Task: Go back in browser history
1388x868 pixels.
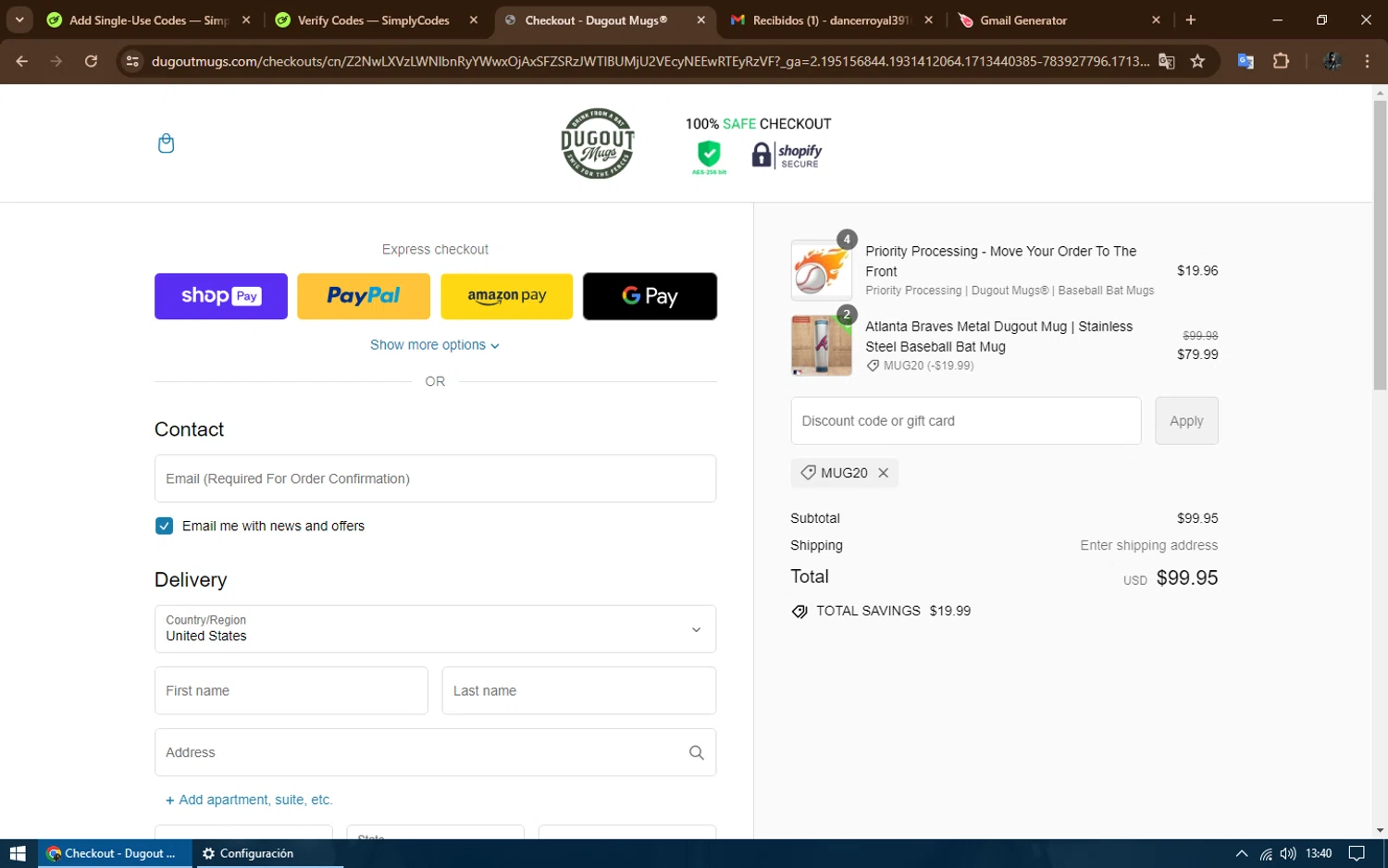Action: tap(22, 61)
